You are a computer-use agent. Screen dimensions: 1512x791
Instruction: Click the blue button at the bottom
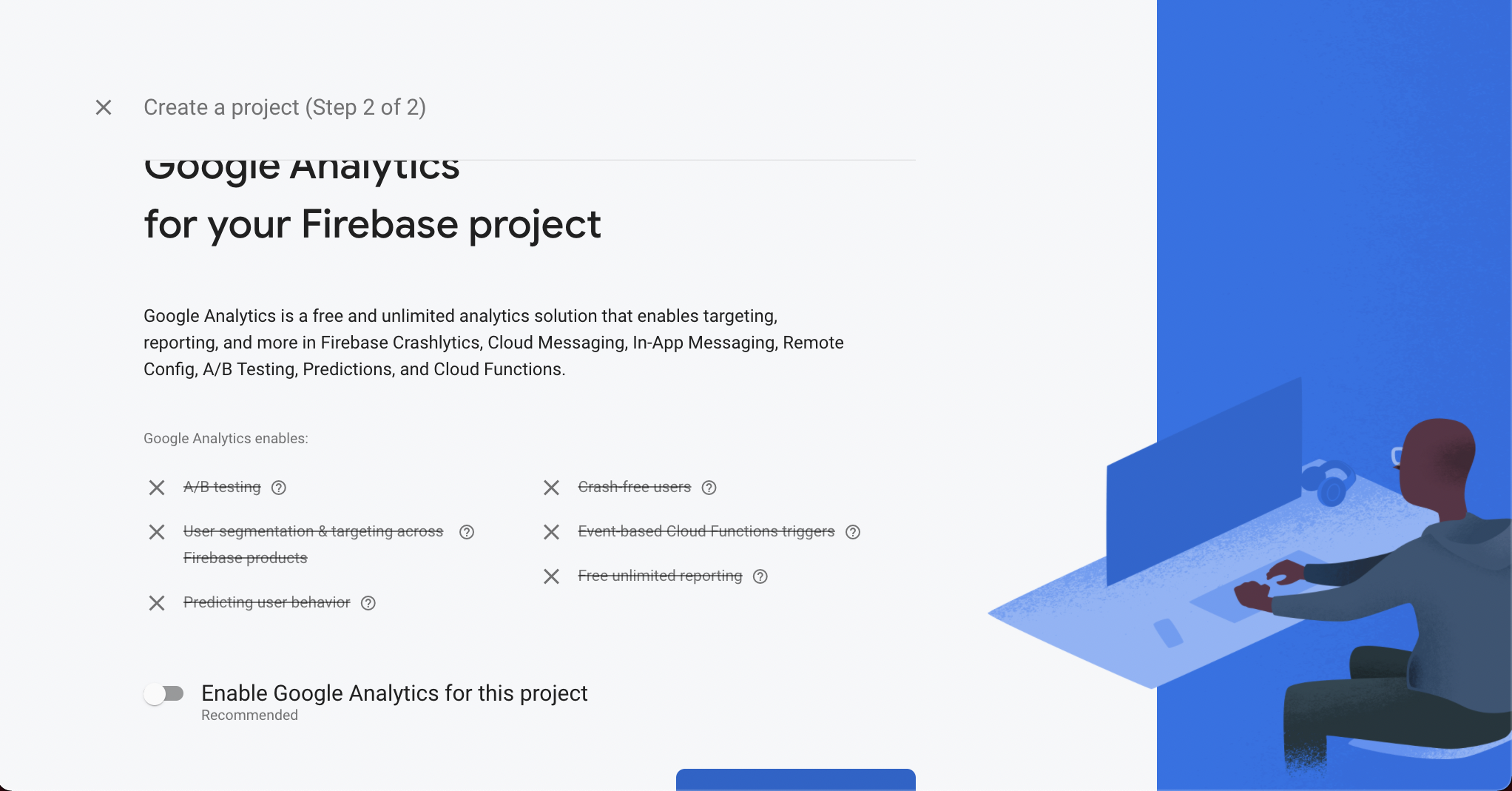(795, 779)
